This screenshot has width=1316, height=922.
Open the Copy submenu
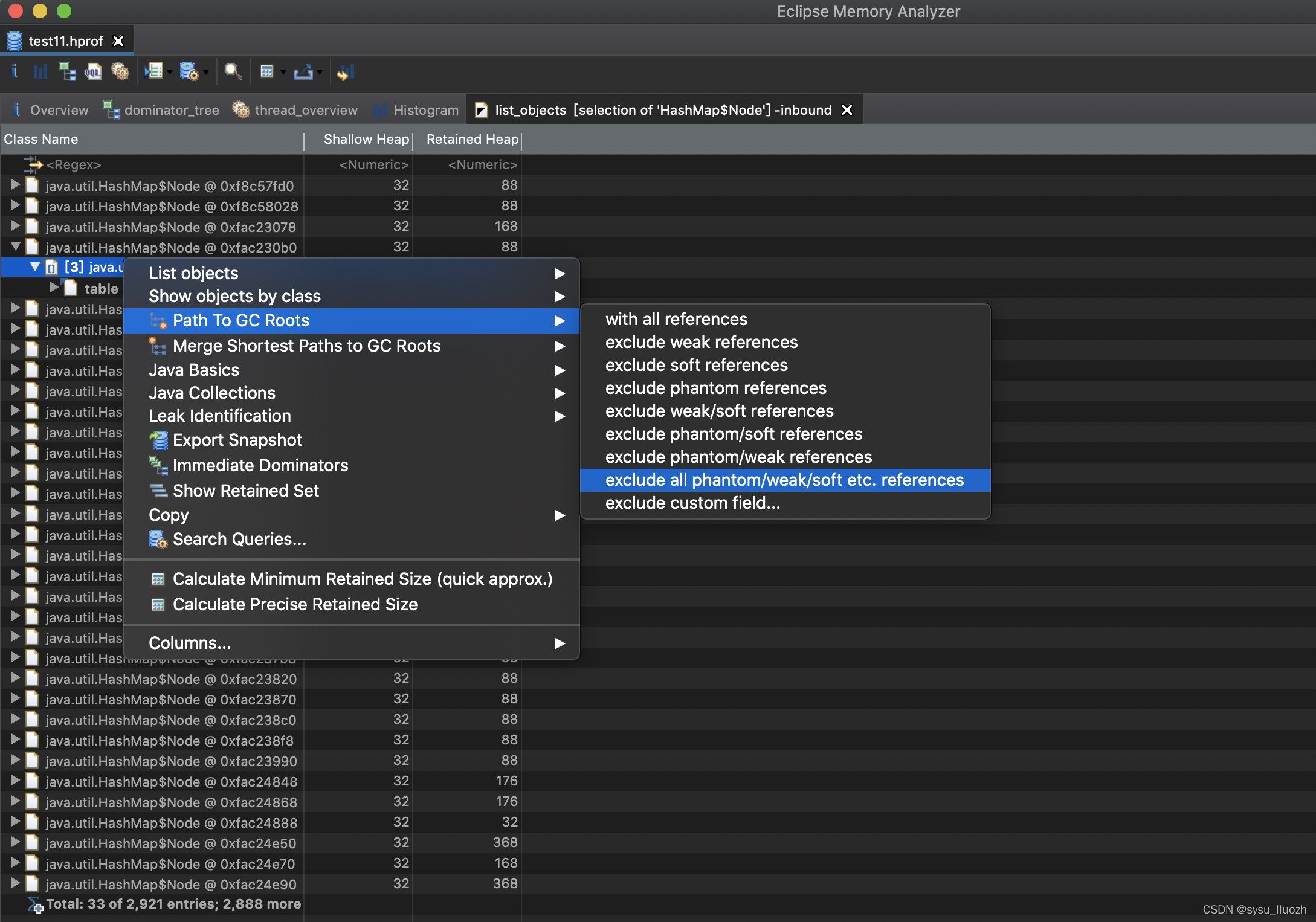click(x=351, y=515)
